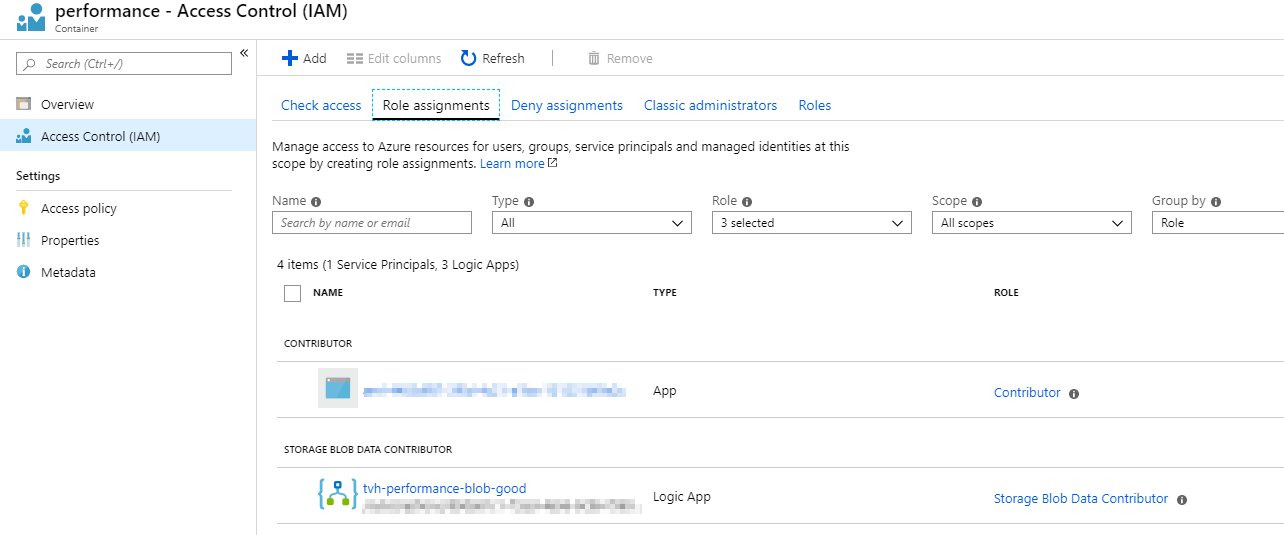Open the Type filter dropdown
Image resolution: width=1284 pixels, height=535 pixels.
[591, 223]
